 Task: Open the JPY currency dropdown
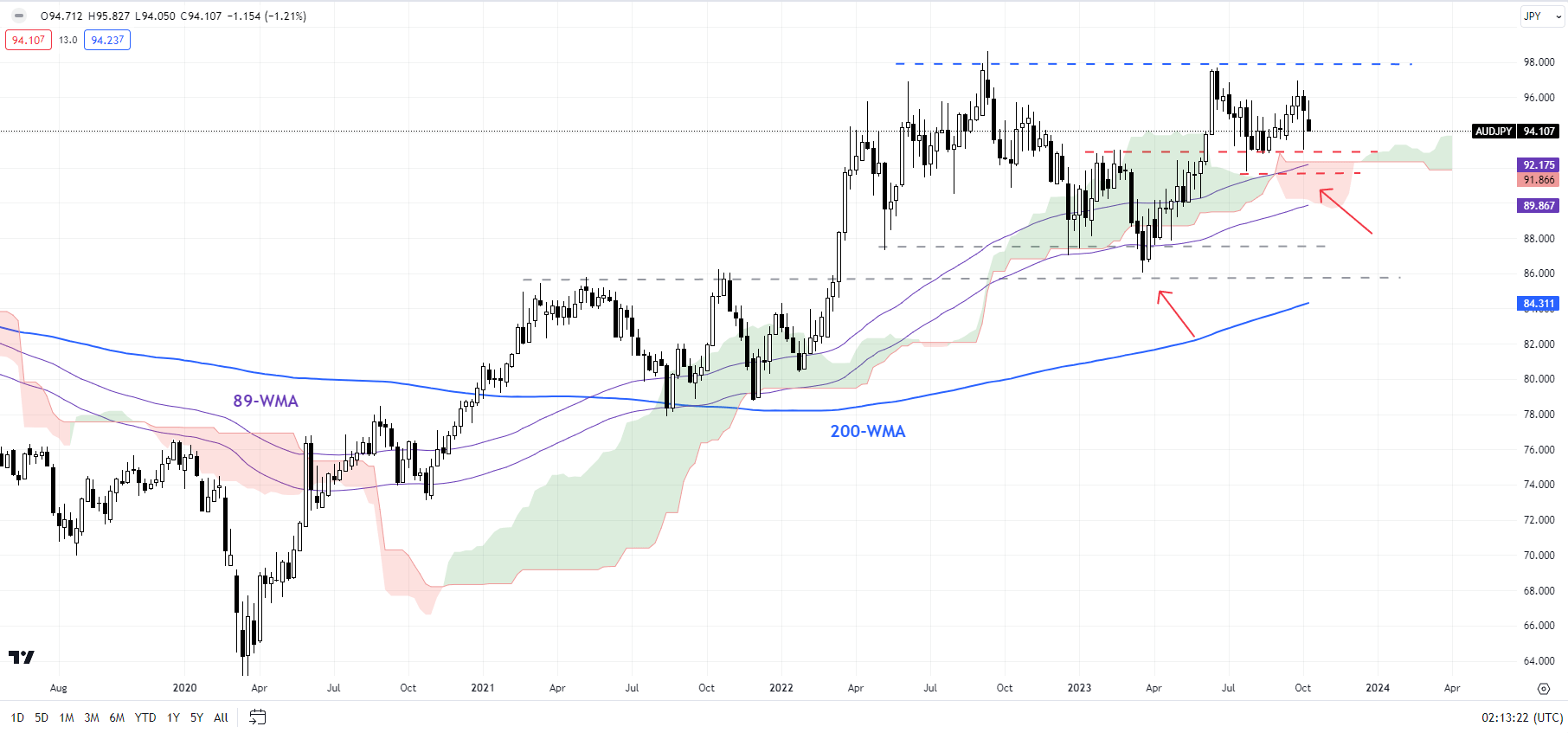click(1543, 16)
